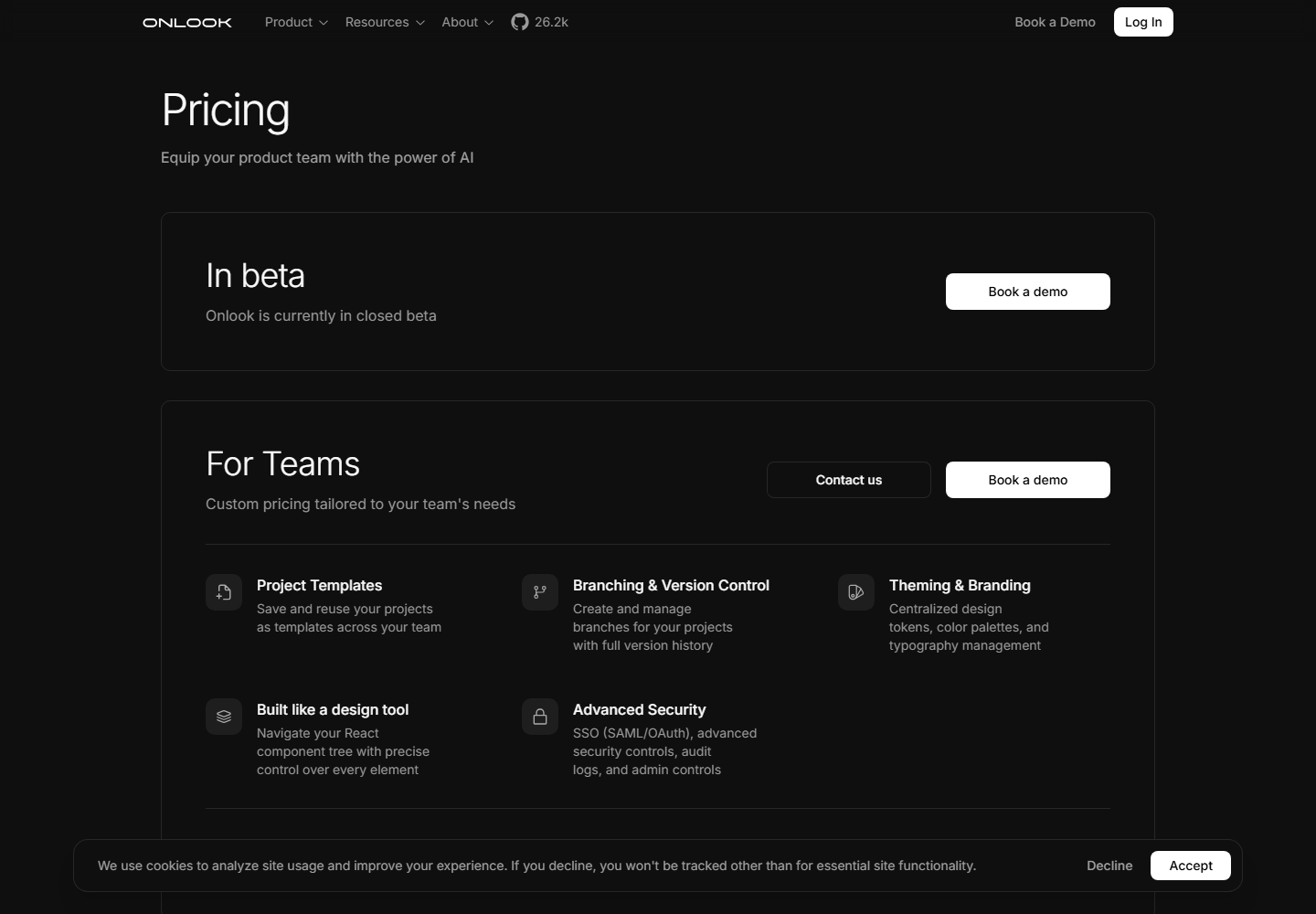Click 'Custom pricing tailored to your team's needs'
This screenshot has height=914, width=1316.
pos(360,504)
